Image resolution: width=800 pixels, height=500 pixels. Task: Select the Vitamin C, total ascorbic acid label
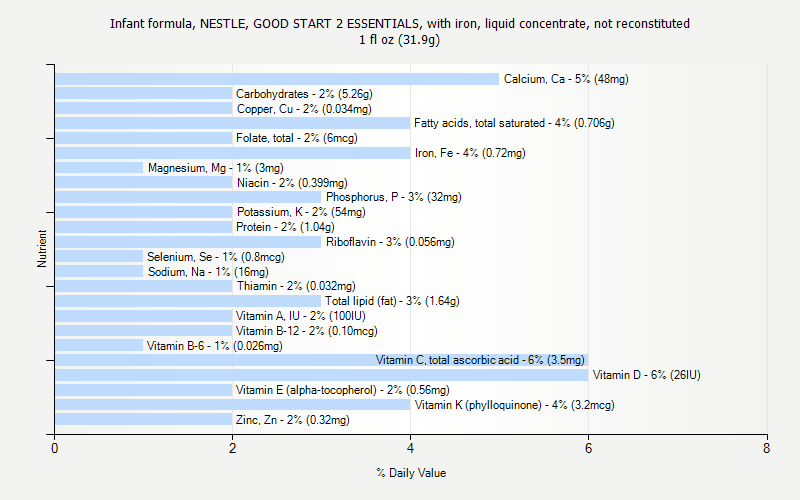tap(480, 360)
